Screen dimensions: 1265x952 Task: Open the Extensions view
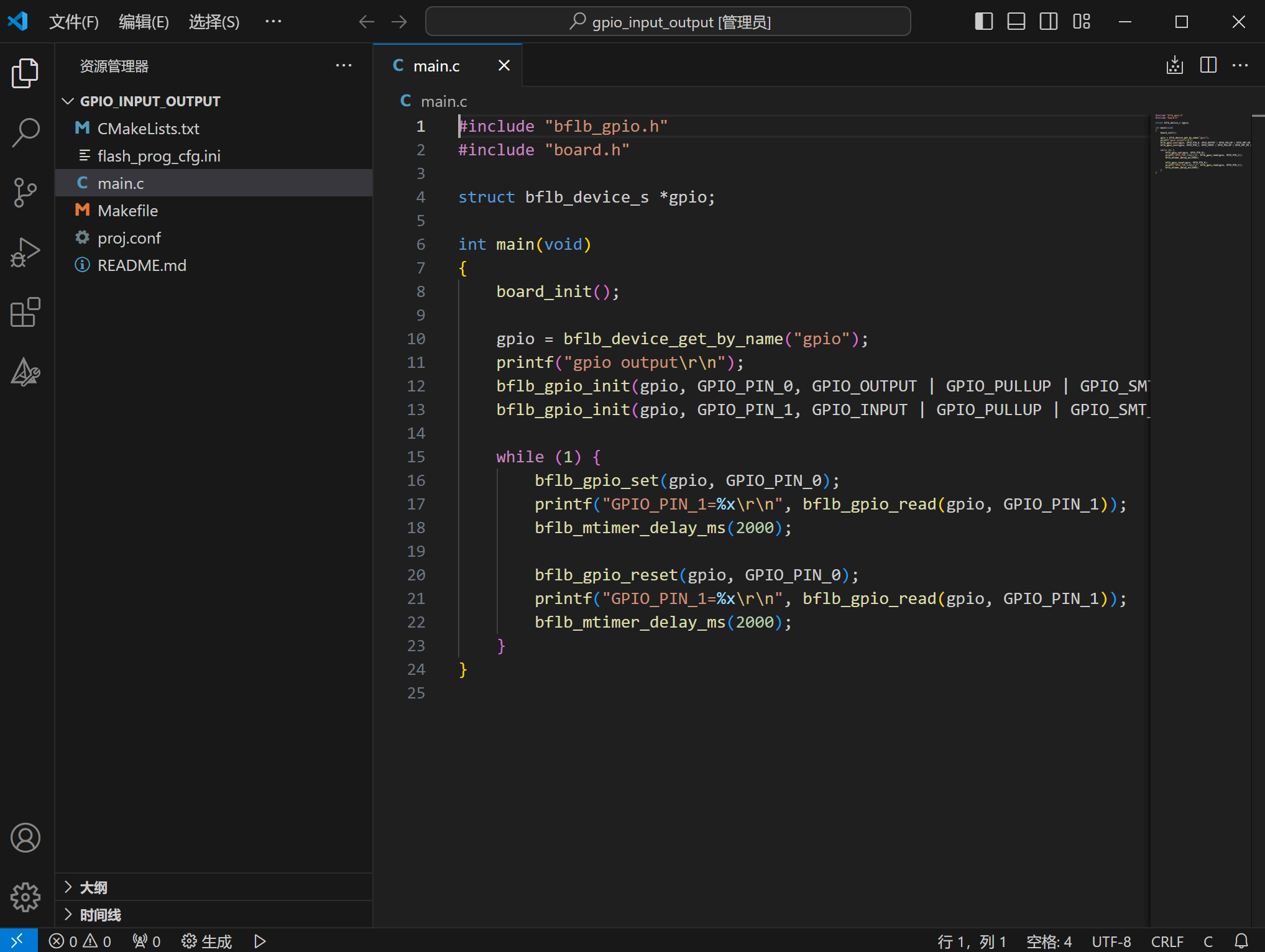click(x=25, y=312)
